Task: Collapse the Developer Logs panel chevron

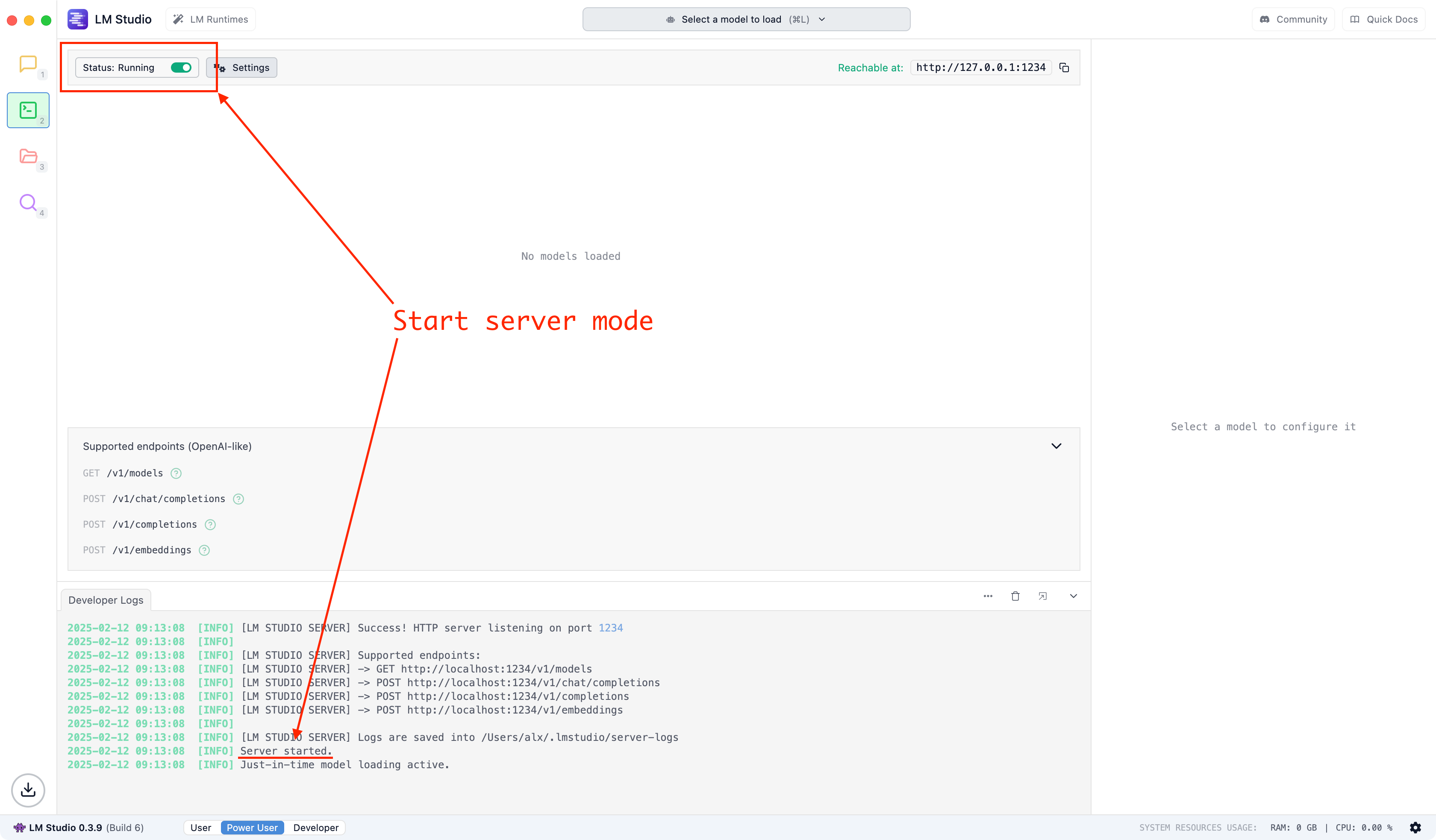Action: click(1073, 596)
